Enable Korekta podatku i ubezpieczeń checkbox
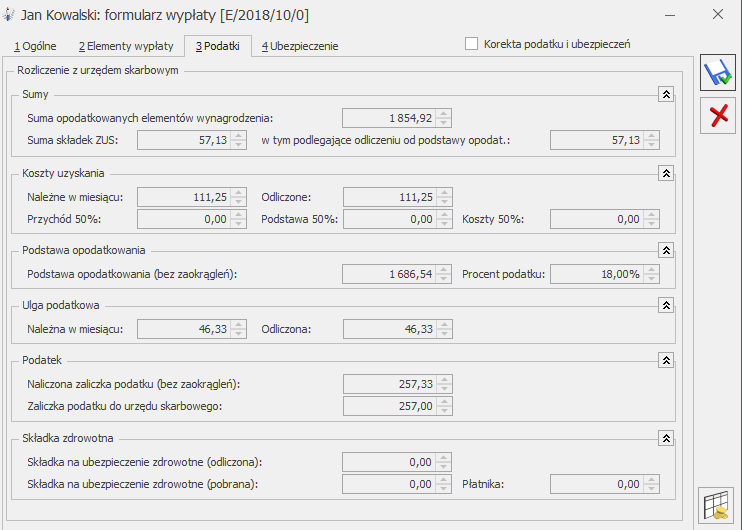This screenshot has width=743, height=530. click(x=471, y=44)
